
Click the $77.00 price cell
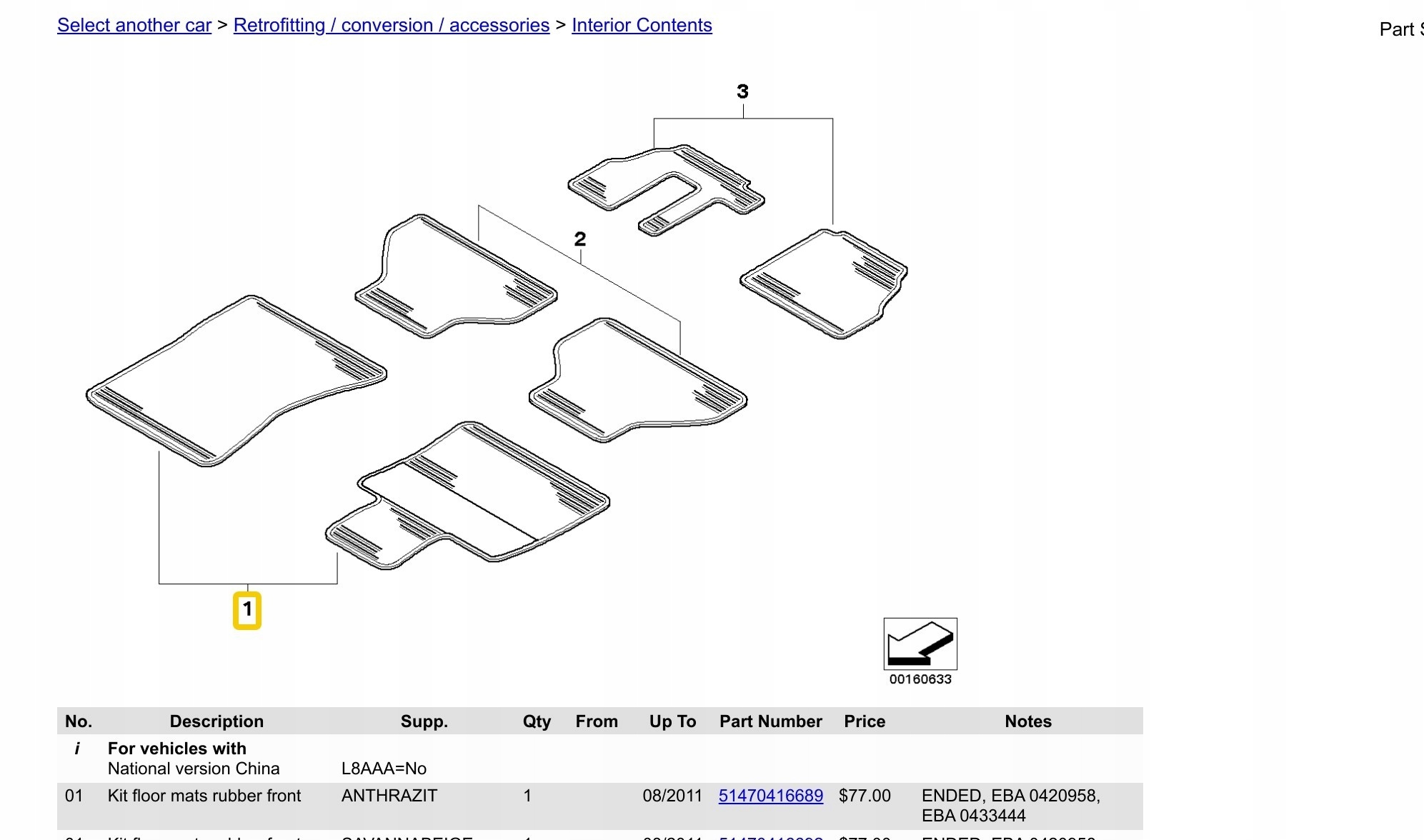864,796
